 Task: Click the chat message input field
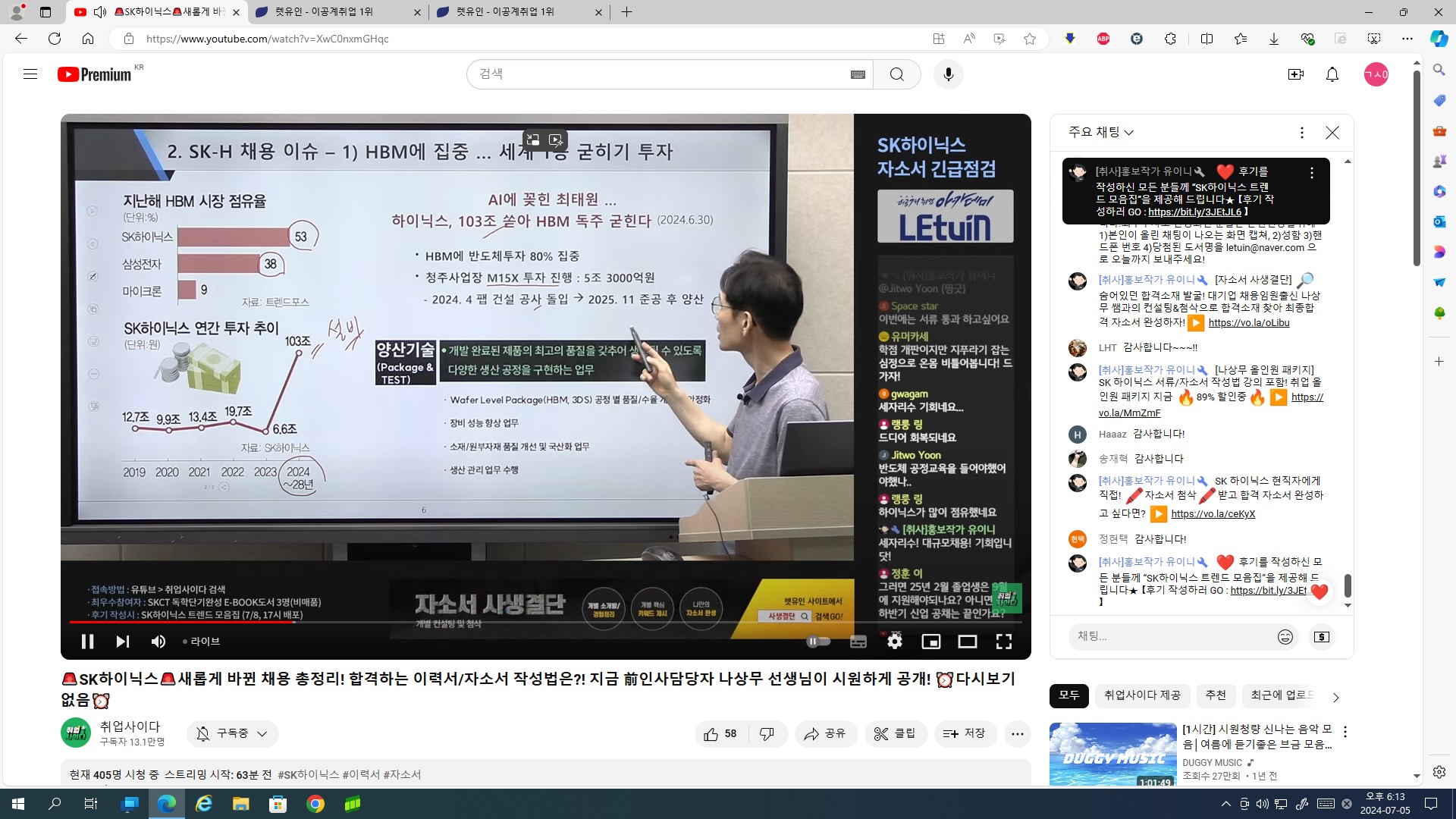(x=1172, y=637)
